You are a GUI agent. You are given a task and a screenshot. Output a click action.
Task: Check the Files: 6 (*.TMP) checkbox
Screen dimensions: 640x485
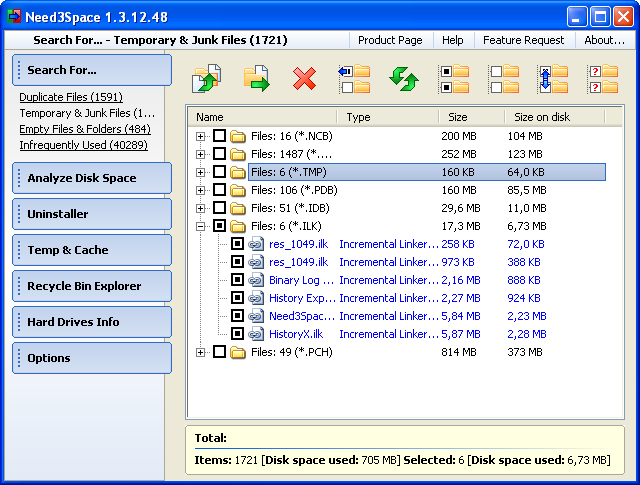pyautogui.click(x=219, y=171)
